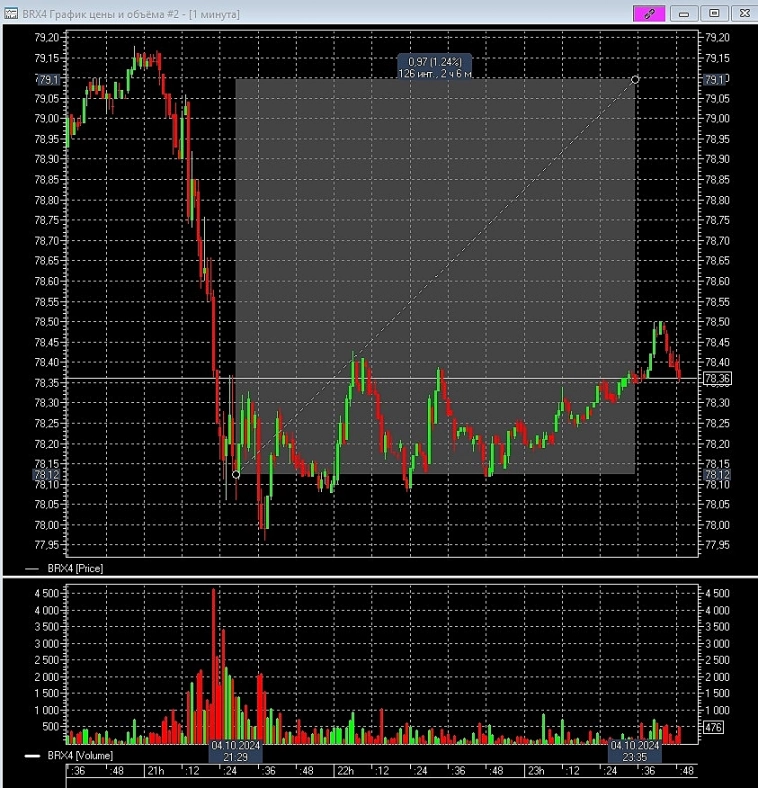Click the horizontal current price line
Screen dimensions: 758x788
[x=382, y=378]
